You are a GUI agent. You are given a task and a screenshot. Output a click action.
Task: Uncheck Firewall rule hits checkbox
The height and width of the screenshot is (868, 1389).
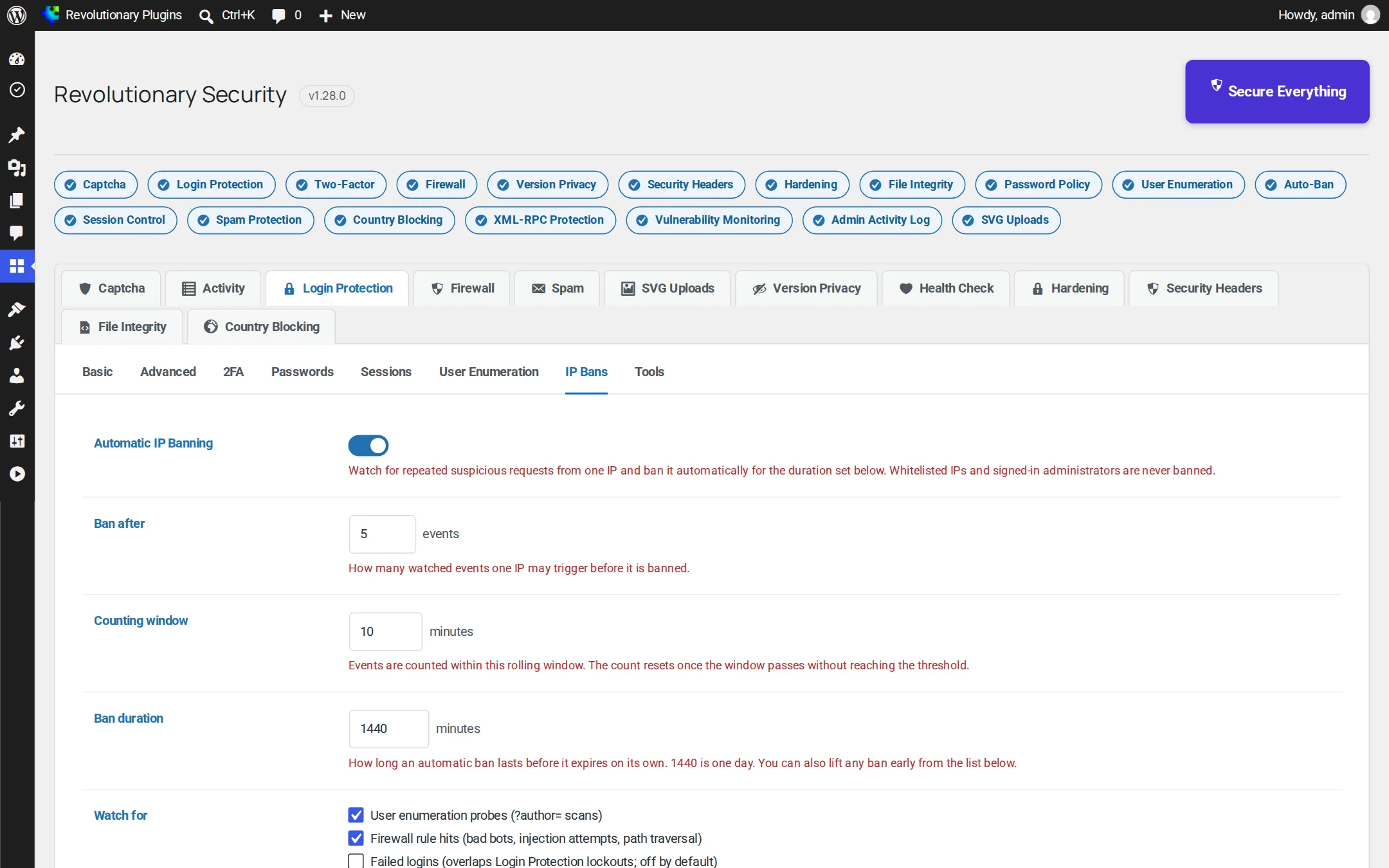pos(356,838)
